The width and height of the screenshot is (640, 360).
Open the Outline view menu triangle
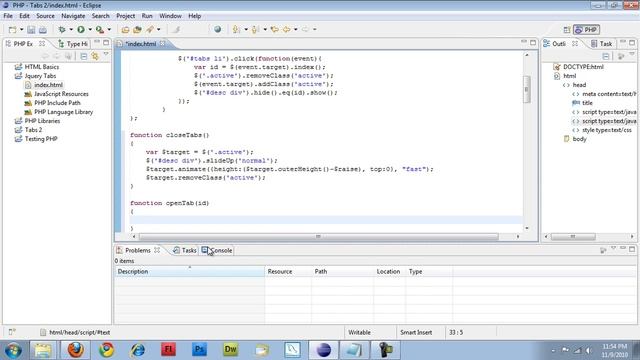coord(632,55)
